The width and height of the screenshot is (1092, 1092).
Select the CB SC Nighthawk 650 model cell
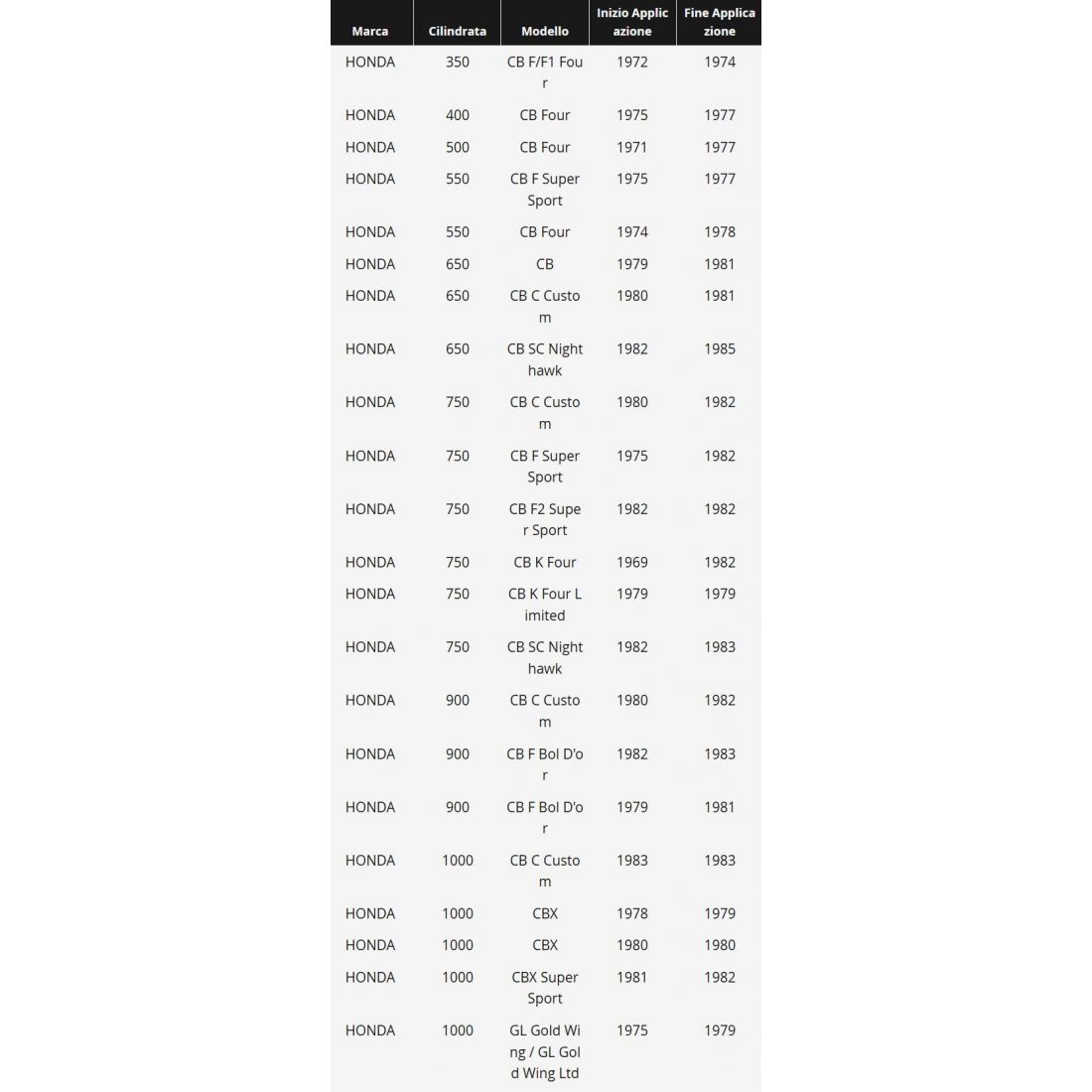pyautogui.click(x=545, y=359)
